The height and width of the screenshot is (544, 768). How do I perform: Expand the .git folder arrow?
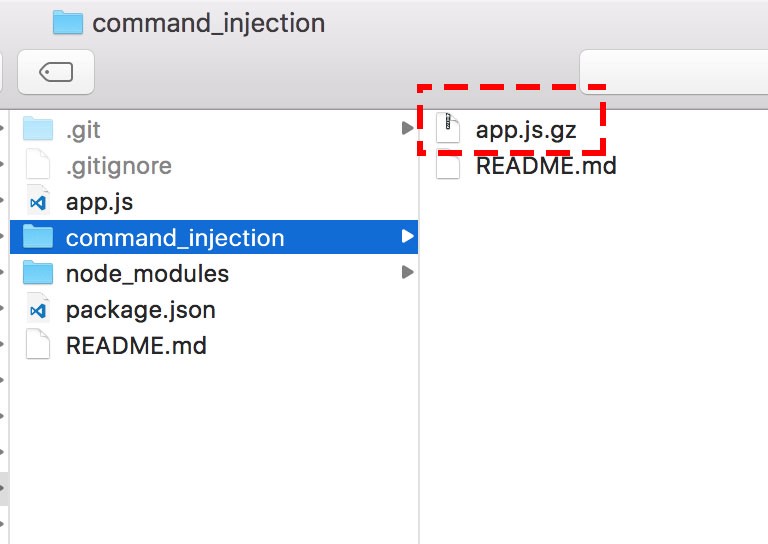[407, 129]
